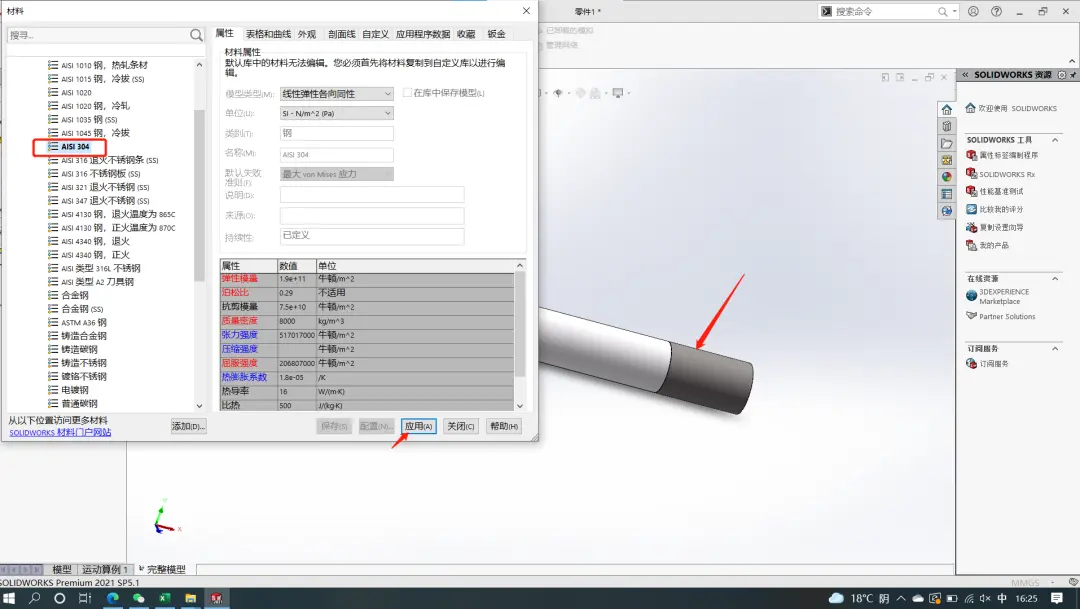Toggle the 'Save model type in library' checkbox
Viewport: 1080px width, 609px height.
tap(407, 92)
